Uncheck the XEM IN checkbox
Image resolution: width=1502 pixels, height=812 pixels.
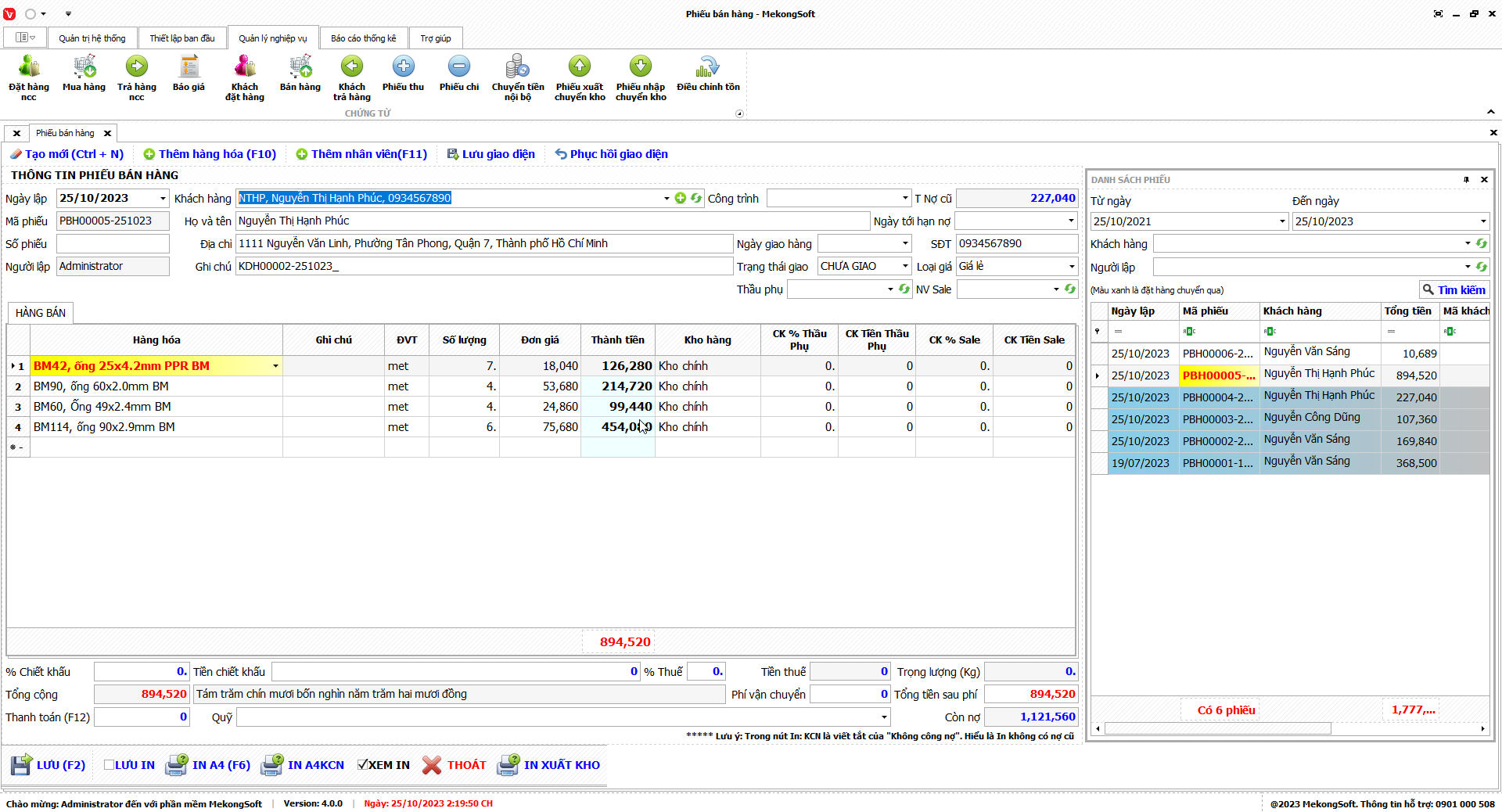point(363,765)
